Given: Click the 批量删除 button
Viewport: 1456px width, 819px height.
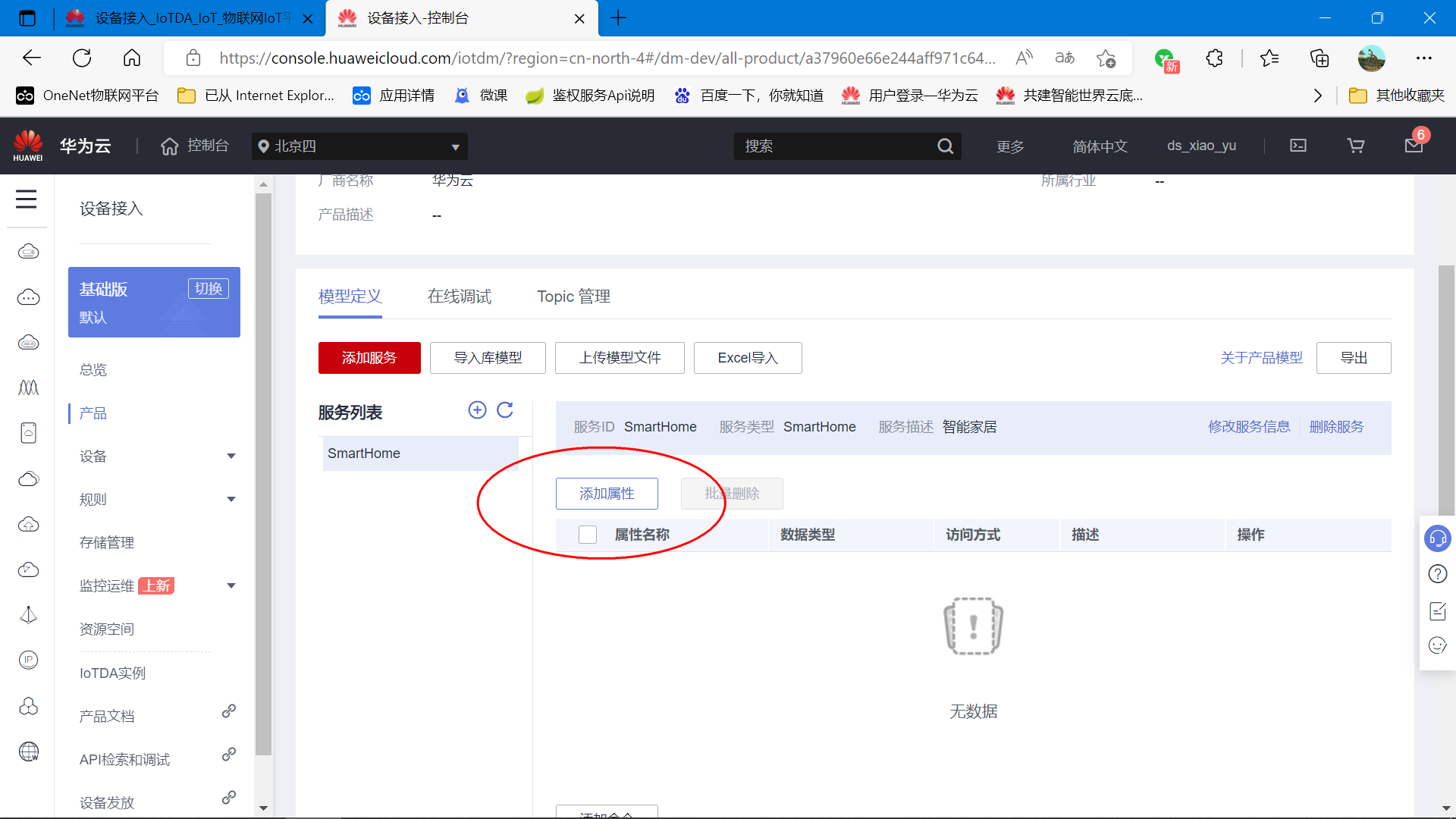Looking at the screenshot, I should 732,493.
